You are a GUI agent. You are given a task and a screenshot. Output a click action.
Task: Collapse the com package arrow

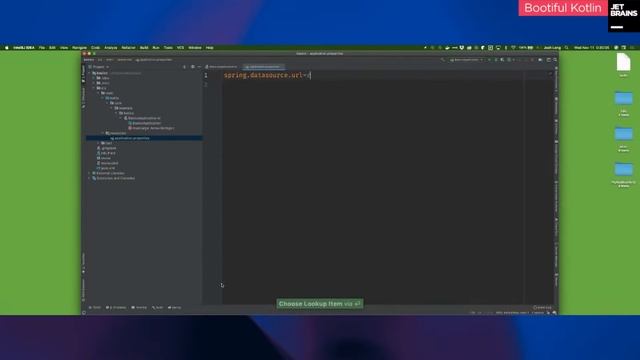coord(107,103)
